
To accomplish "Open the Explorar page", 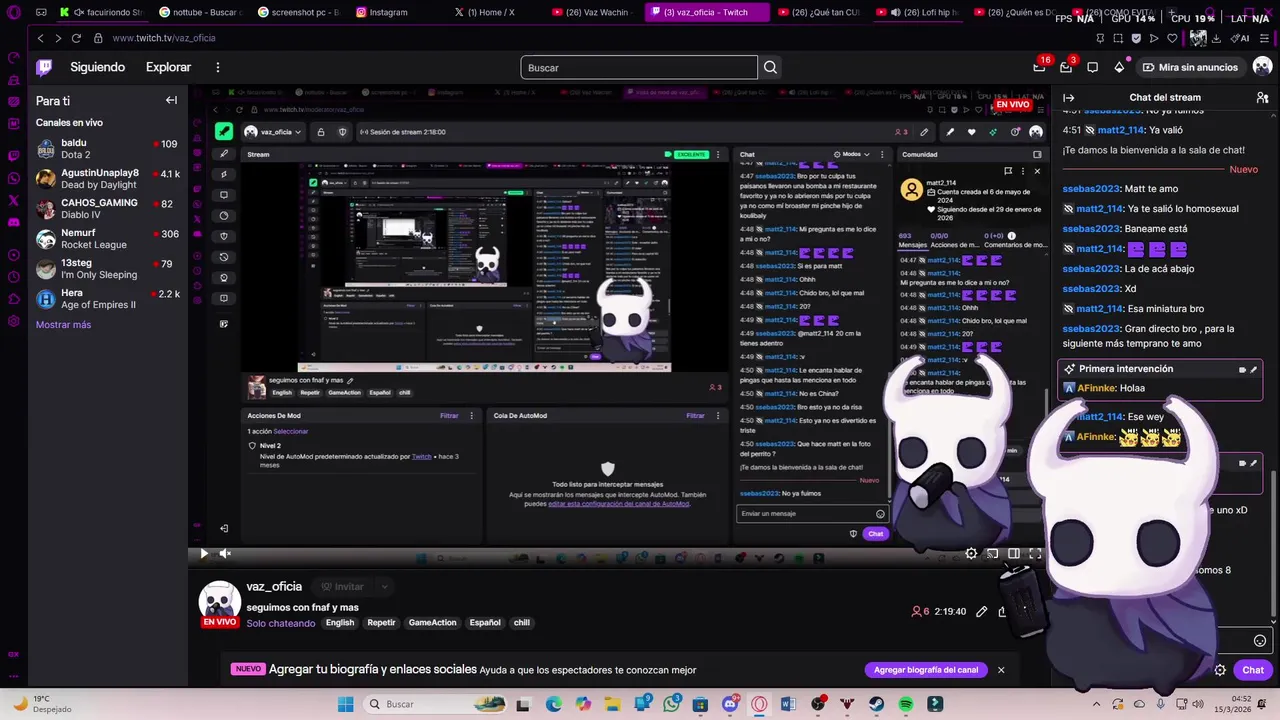I will click(168, 67).
